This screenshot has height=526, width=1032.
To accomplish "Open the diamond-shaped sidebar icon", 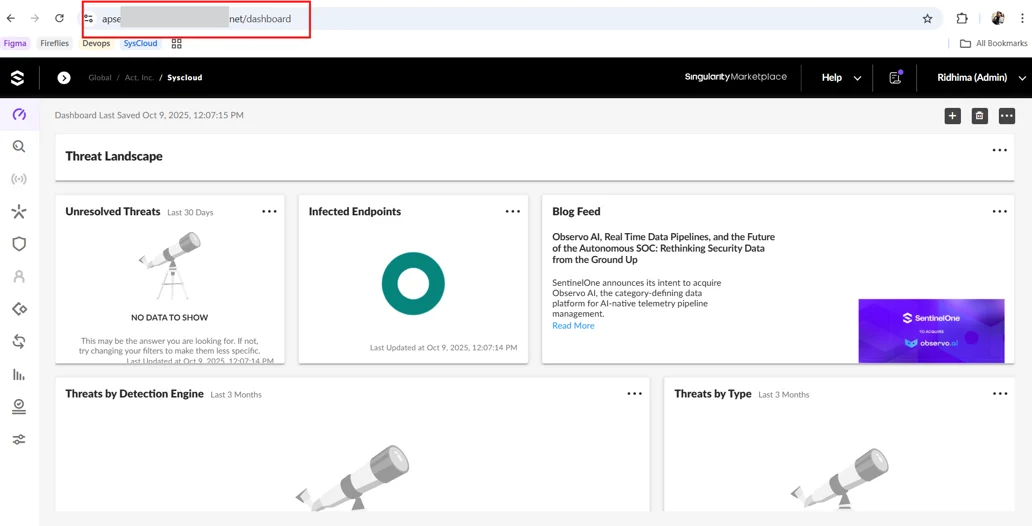I will [x=19, y=309].
